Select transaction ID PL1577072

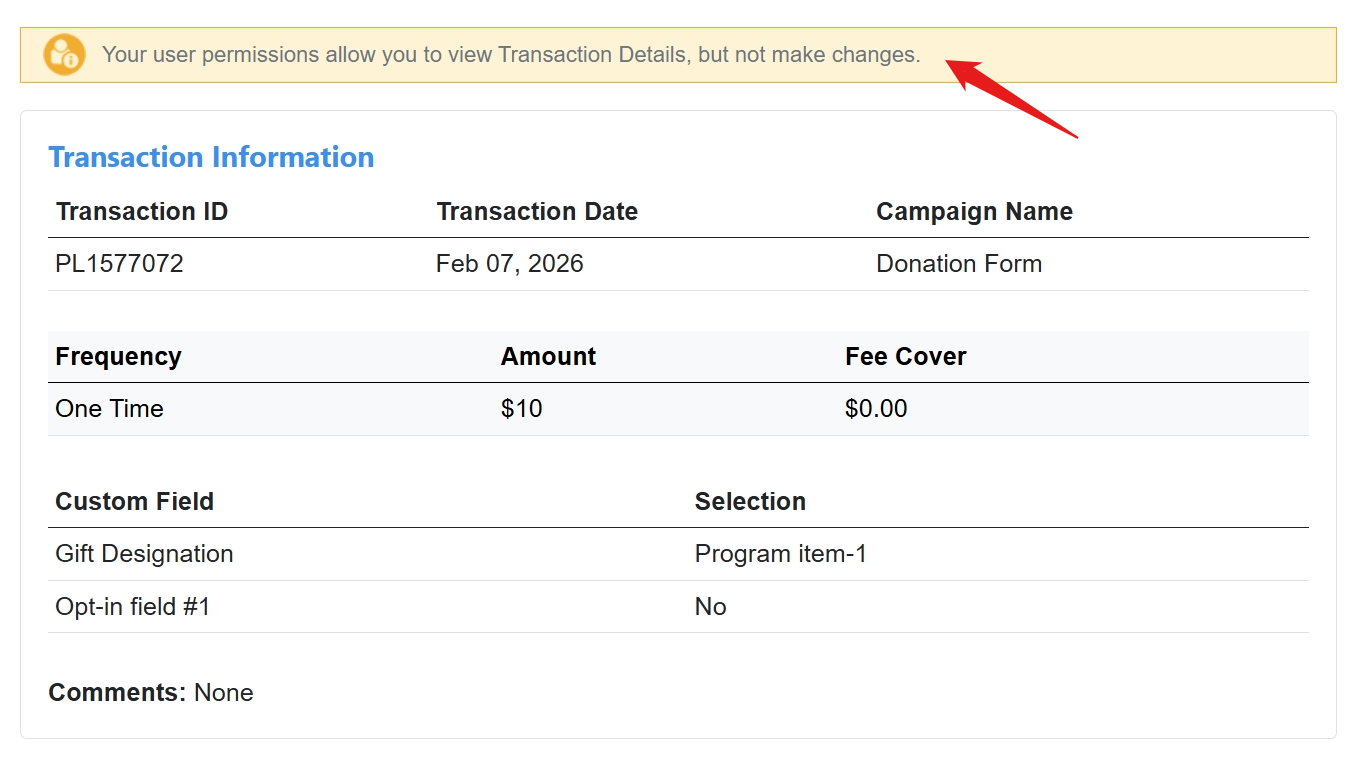pyautogui.click(x=120, y=264)
